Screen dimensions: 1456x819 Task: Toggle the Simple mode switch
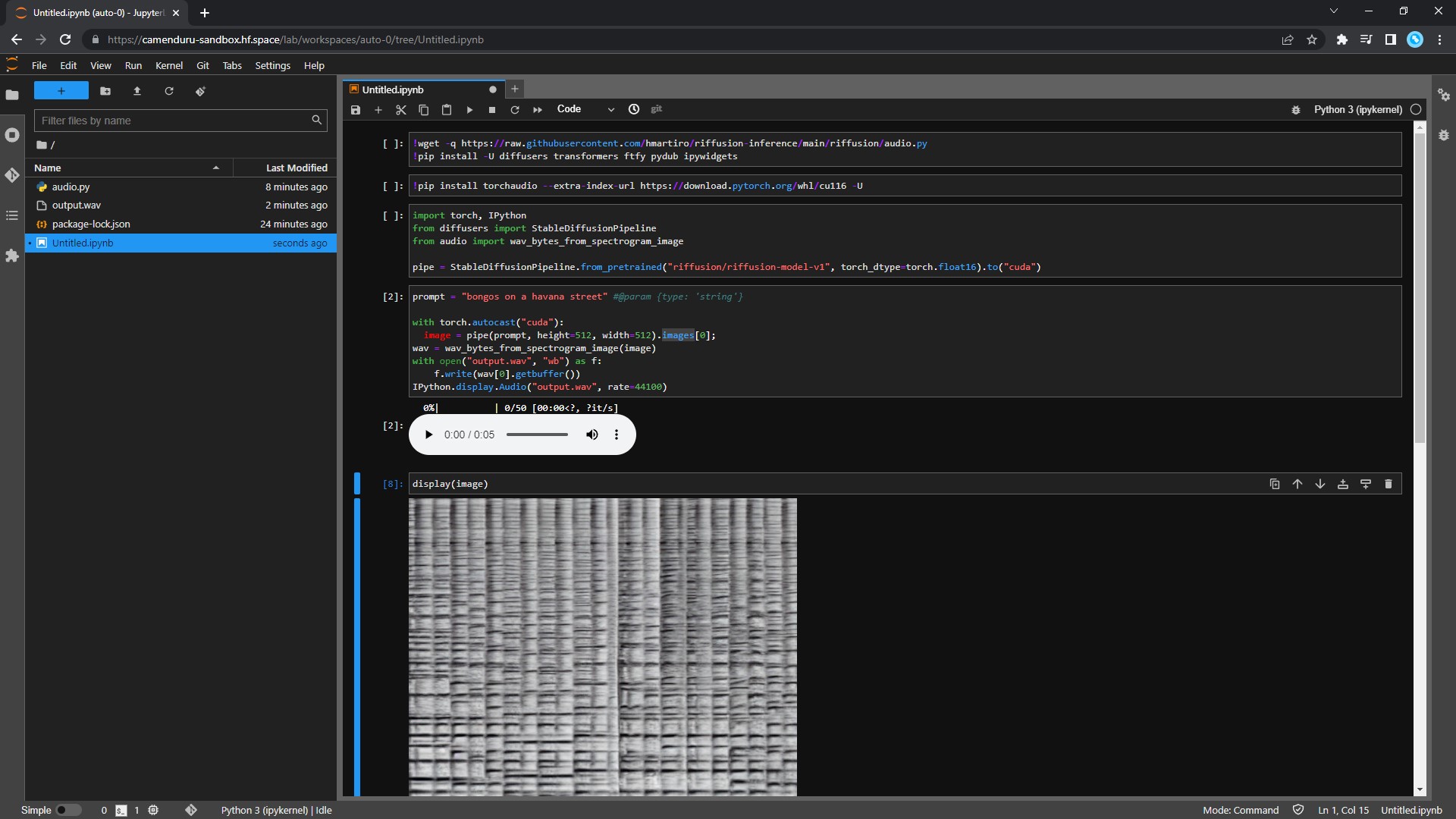(x=67, y=810)
